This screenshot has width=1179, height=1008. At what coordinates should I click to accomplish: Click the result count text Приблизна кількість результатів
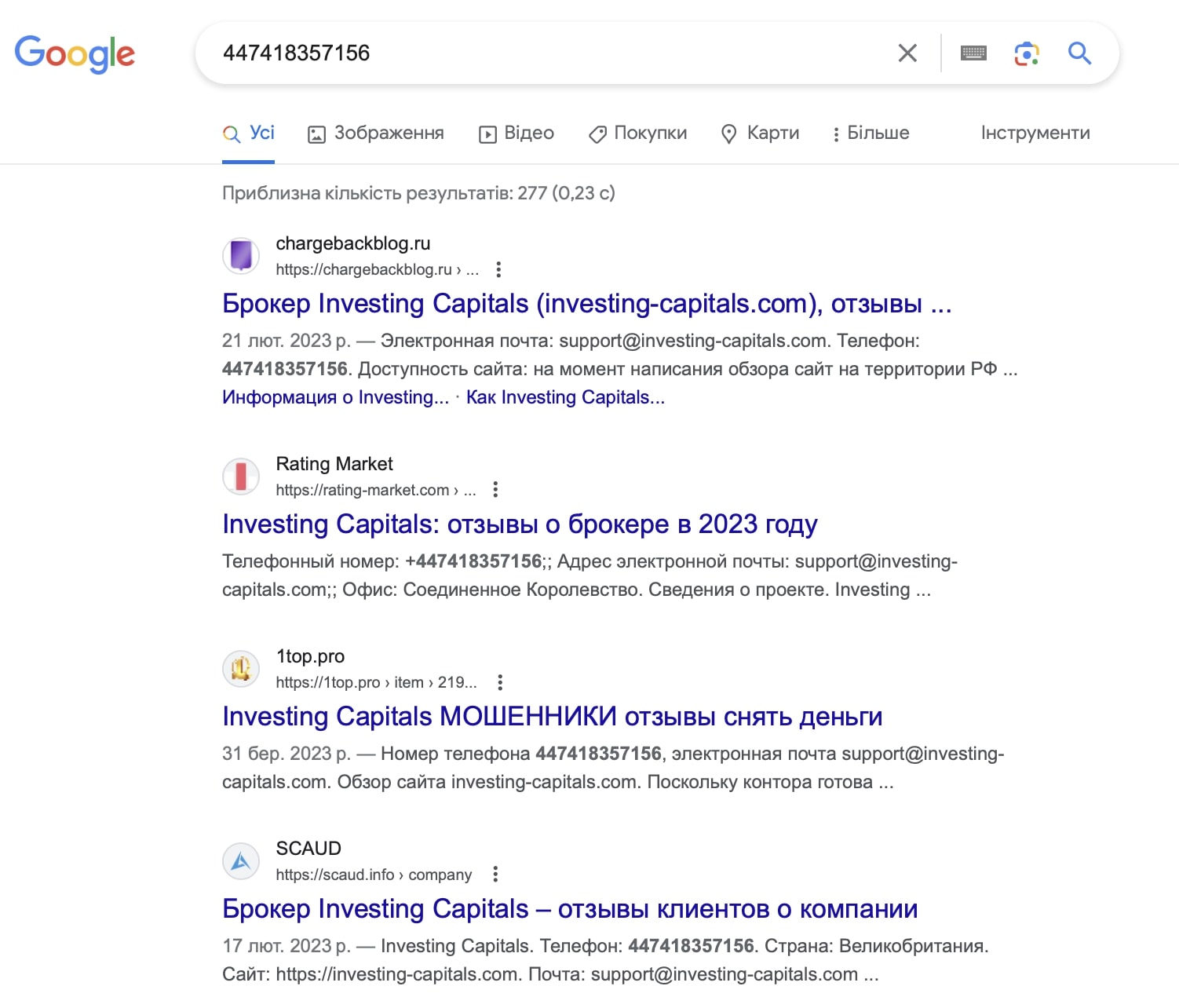(x=418, y=193)
